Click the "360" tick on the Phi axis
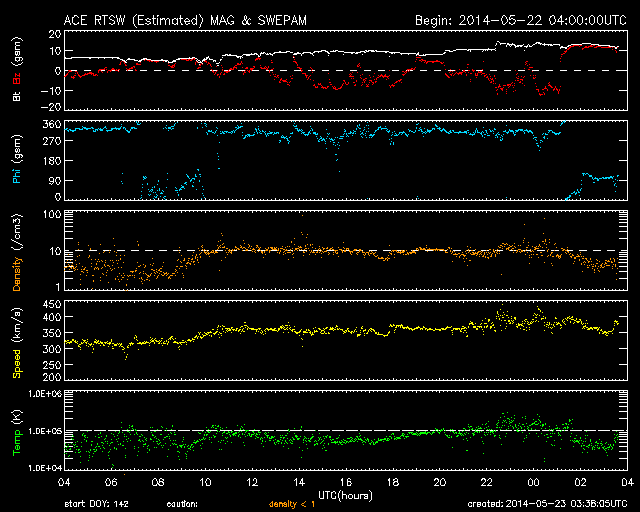The width and height of the screenshot is (640, 512). [52, 125]
